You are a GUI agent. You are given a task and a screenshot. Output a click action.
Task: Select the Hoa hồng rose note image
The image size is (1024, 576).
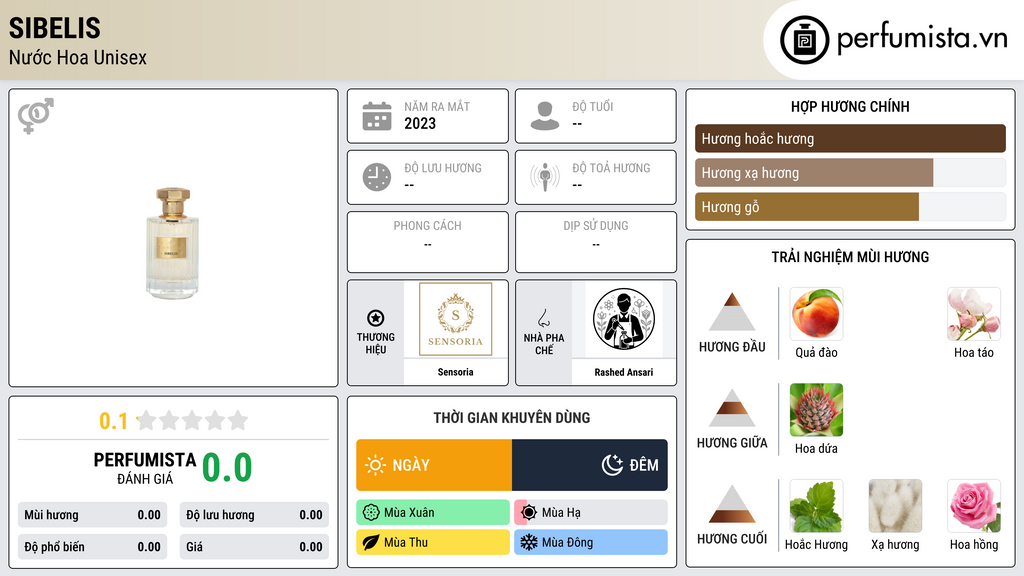(x=974, y=506)
